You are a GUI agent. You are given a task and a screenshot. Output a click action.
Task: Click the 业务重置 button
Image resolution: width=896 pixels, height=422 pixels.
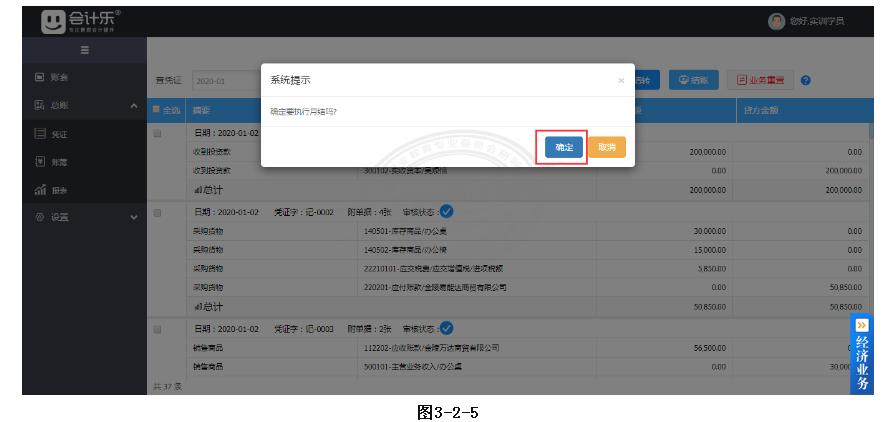point(760,81)
